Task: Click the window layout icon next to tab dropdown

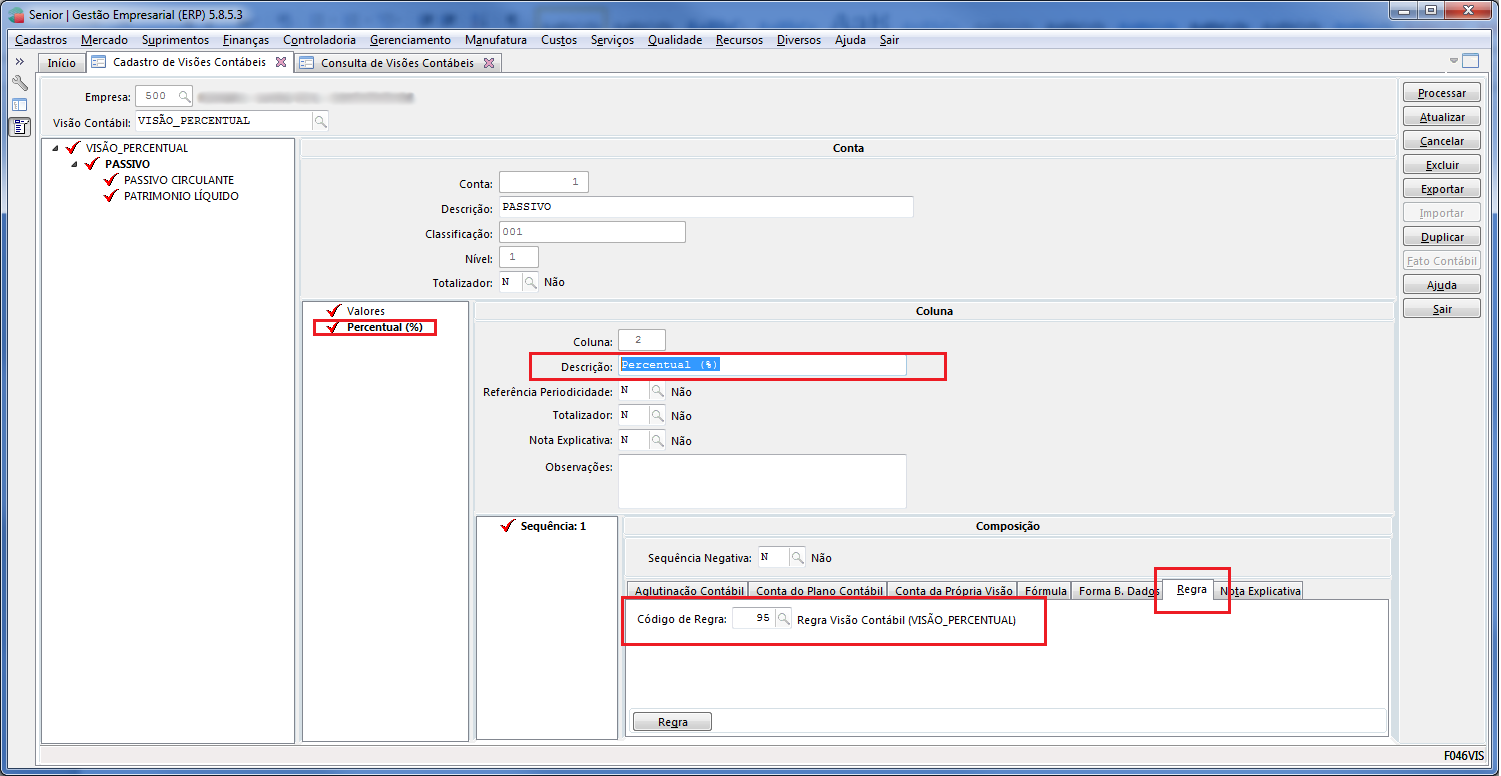Action: pyautogui.click(x=1470, y=61)
